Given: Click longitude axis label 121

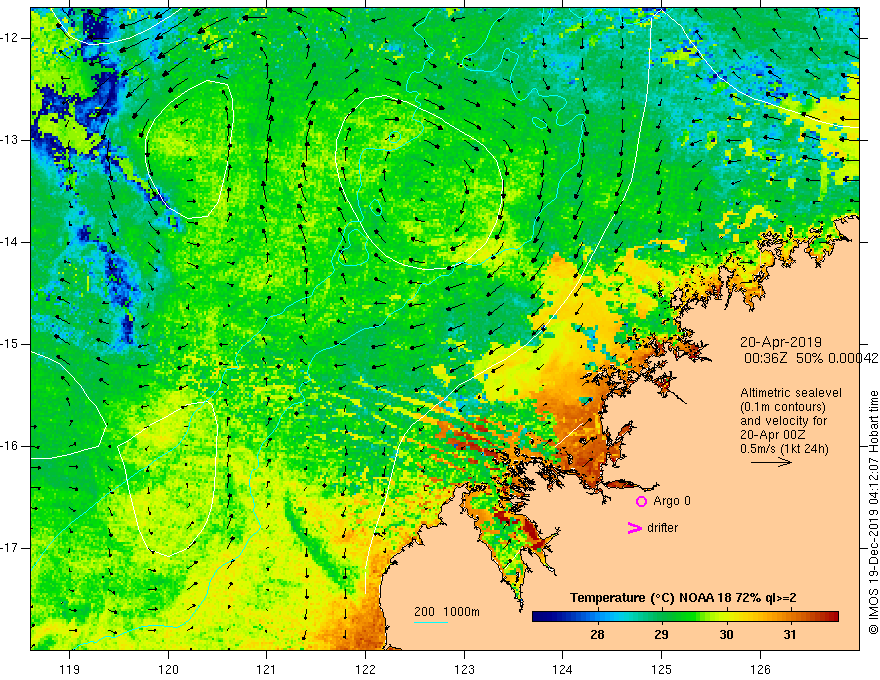Looking at the screenshot, I should (x=266, y=669).
